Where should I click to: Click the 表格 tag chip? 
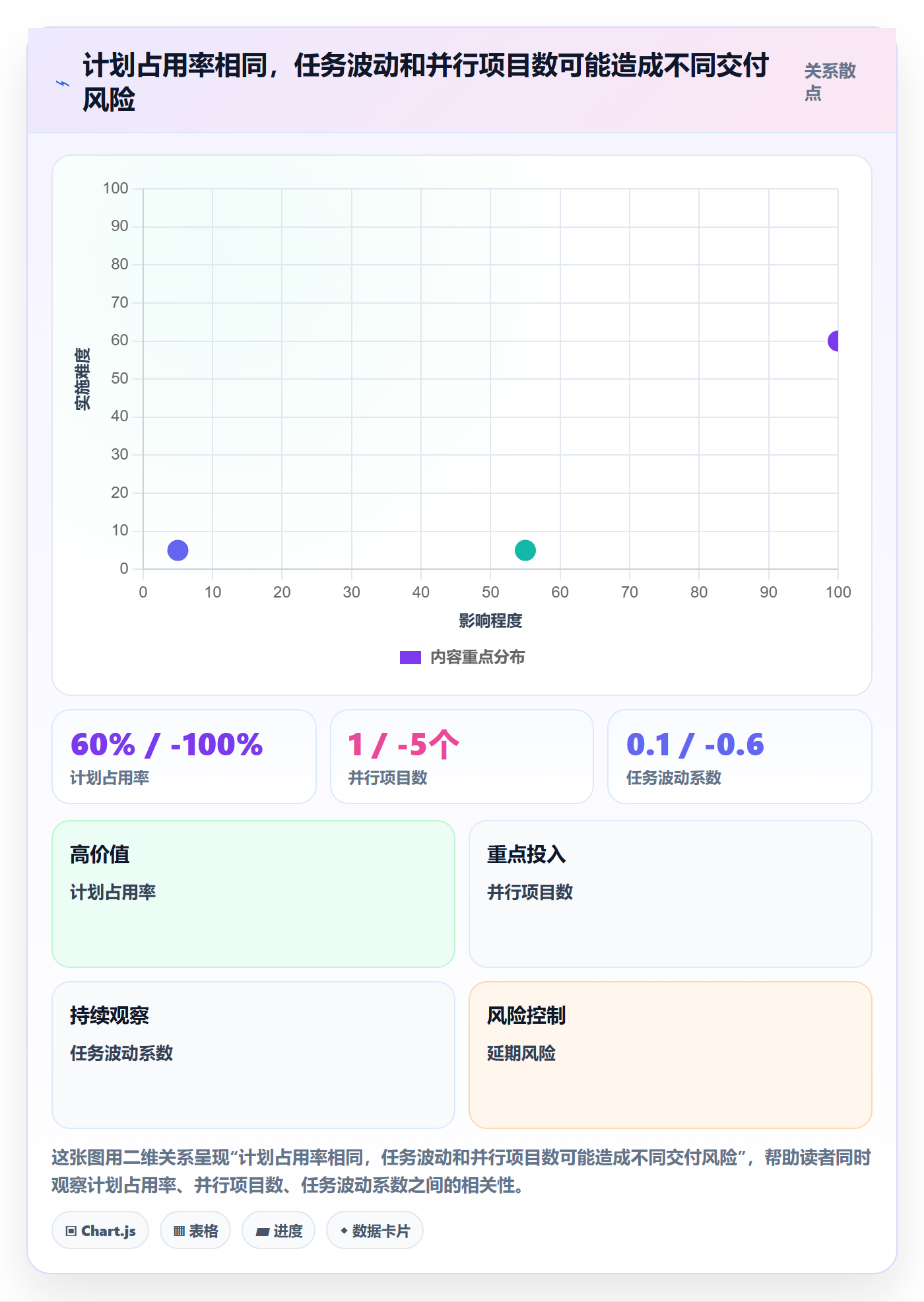tap(195, 1231)
